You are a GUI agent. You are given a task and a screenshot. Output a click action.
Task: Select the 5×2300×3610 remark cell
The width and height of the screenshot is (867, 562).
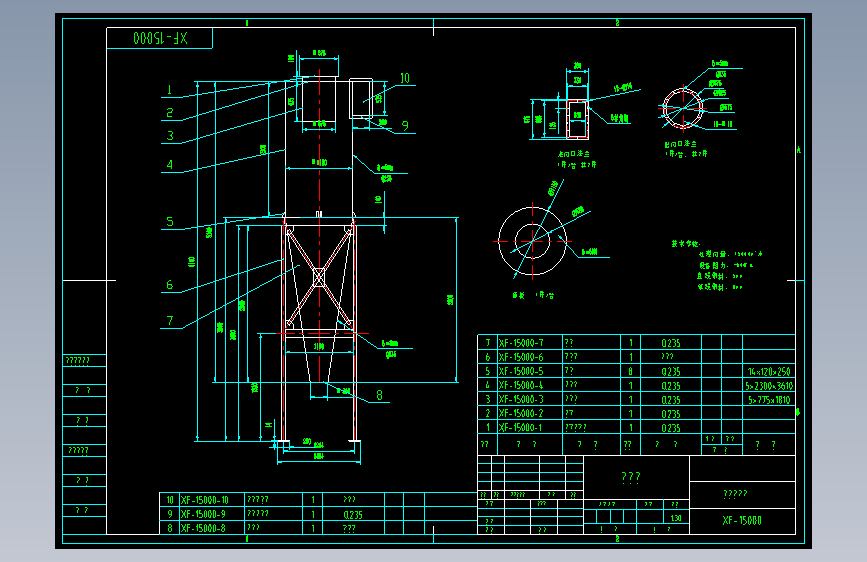tap(769, 386)
